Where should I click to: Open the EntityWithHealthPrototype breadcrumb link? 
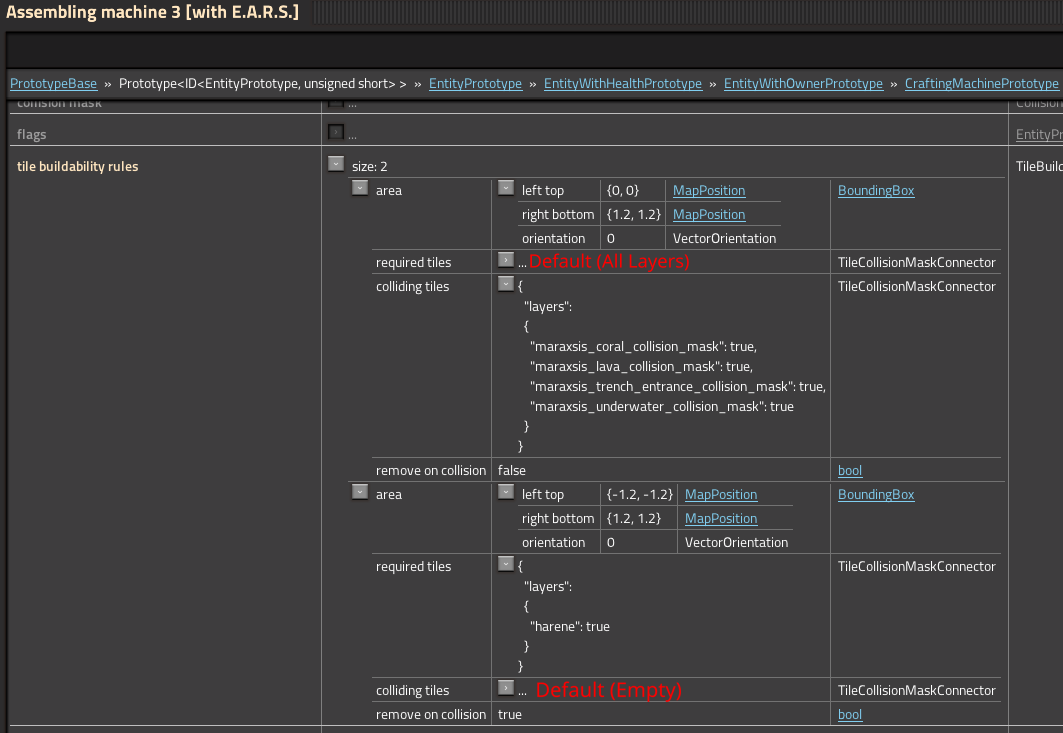point(622,83)
